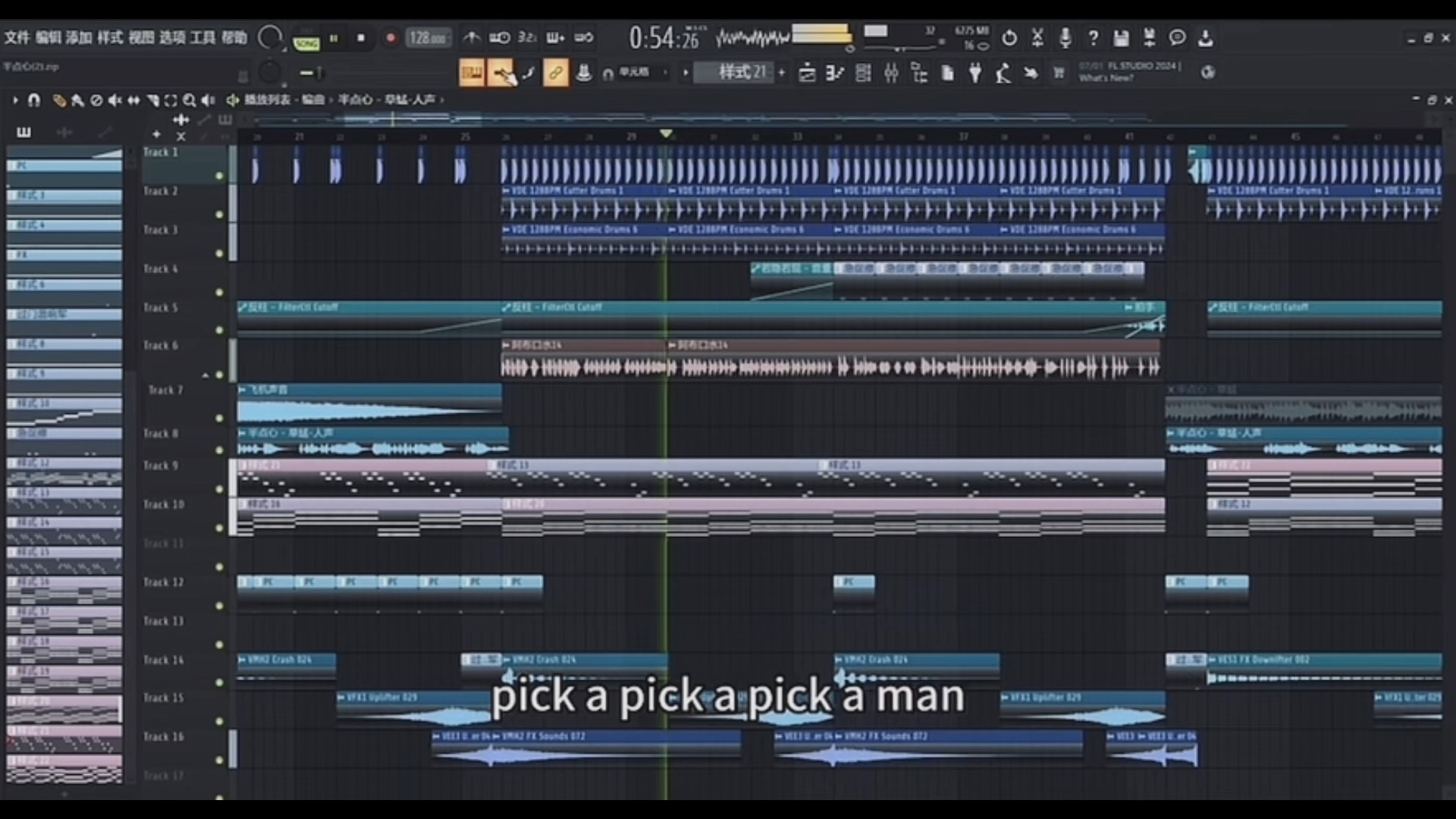Select the magnet snap icon in playlist toolbar
The image size is (1456, 819).
coord(33,100)
